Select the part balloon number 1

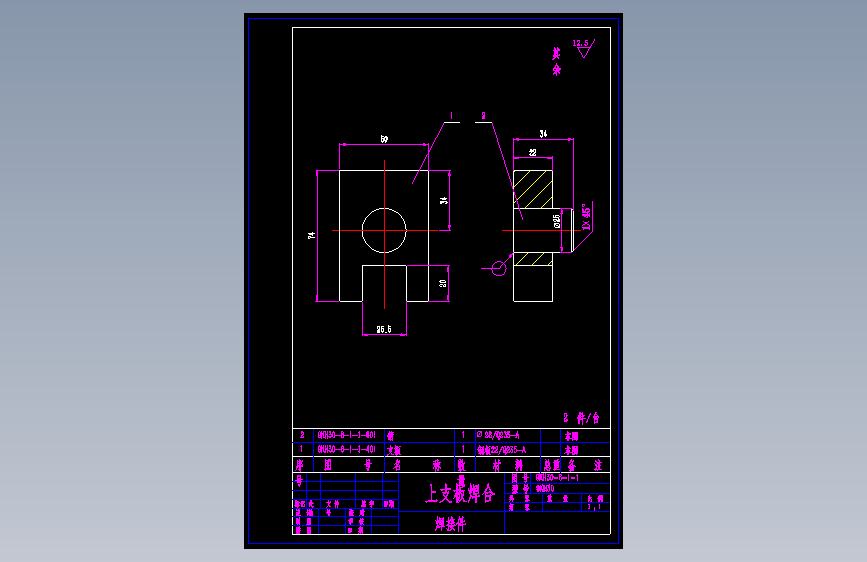[x=451, y=116]
